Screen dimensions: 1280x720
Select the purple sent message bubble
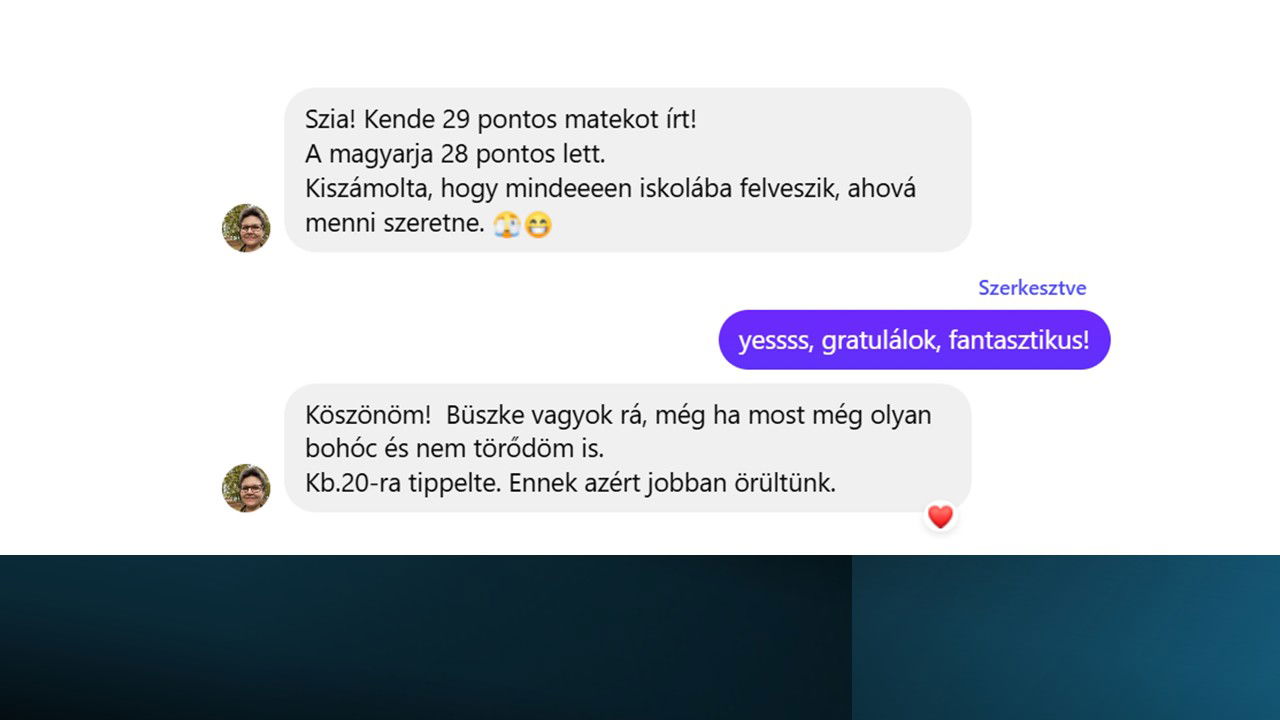click(914, 341)
